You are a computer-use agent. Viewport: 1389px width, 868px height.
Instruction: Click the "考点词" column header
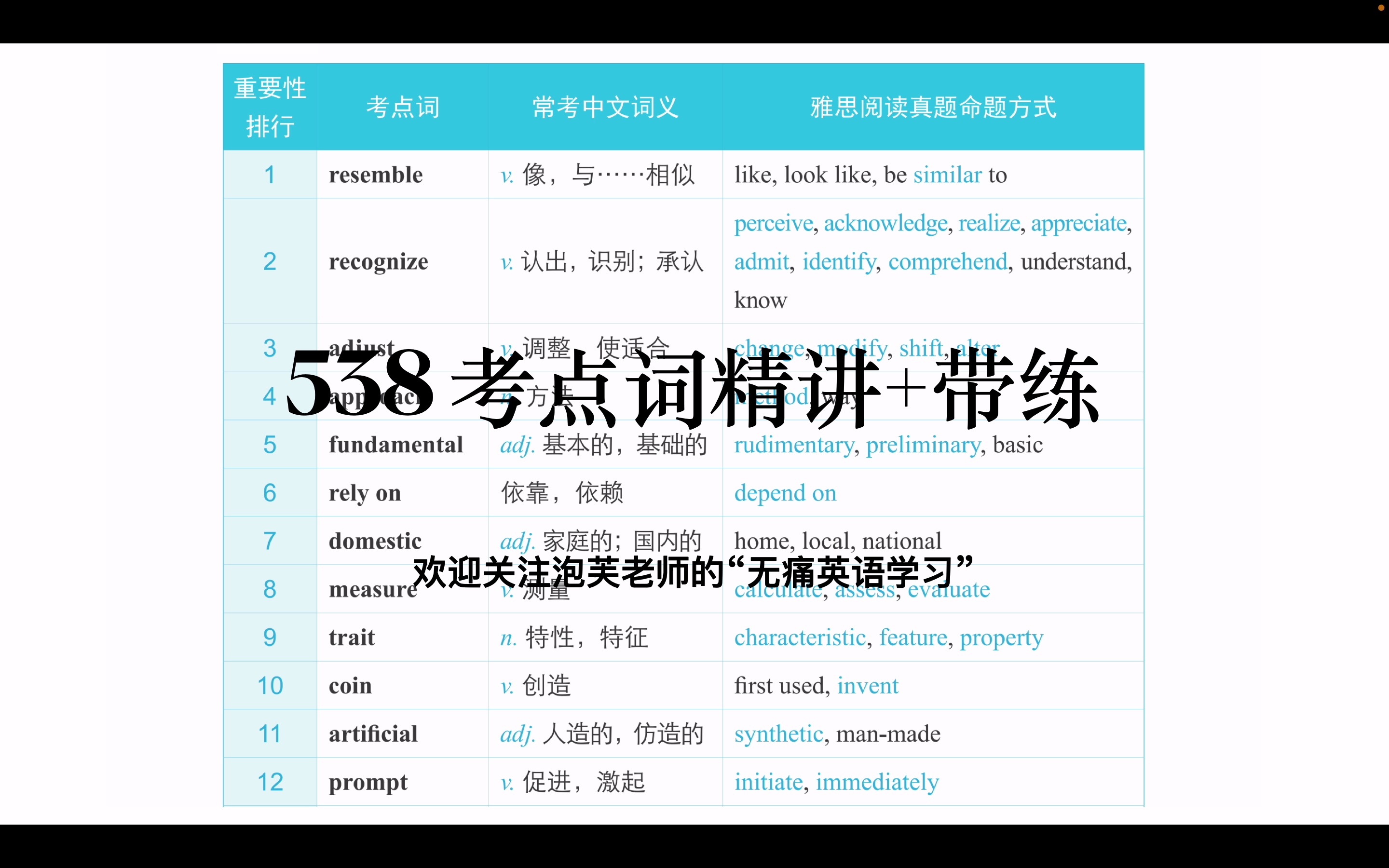(x=403, y=108)
